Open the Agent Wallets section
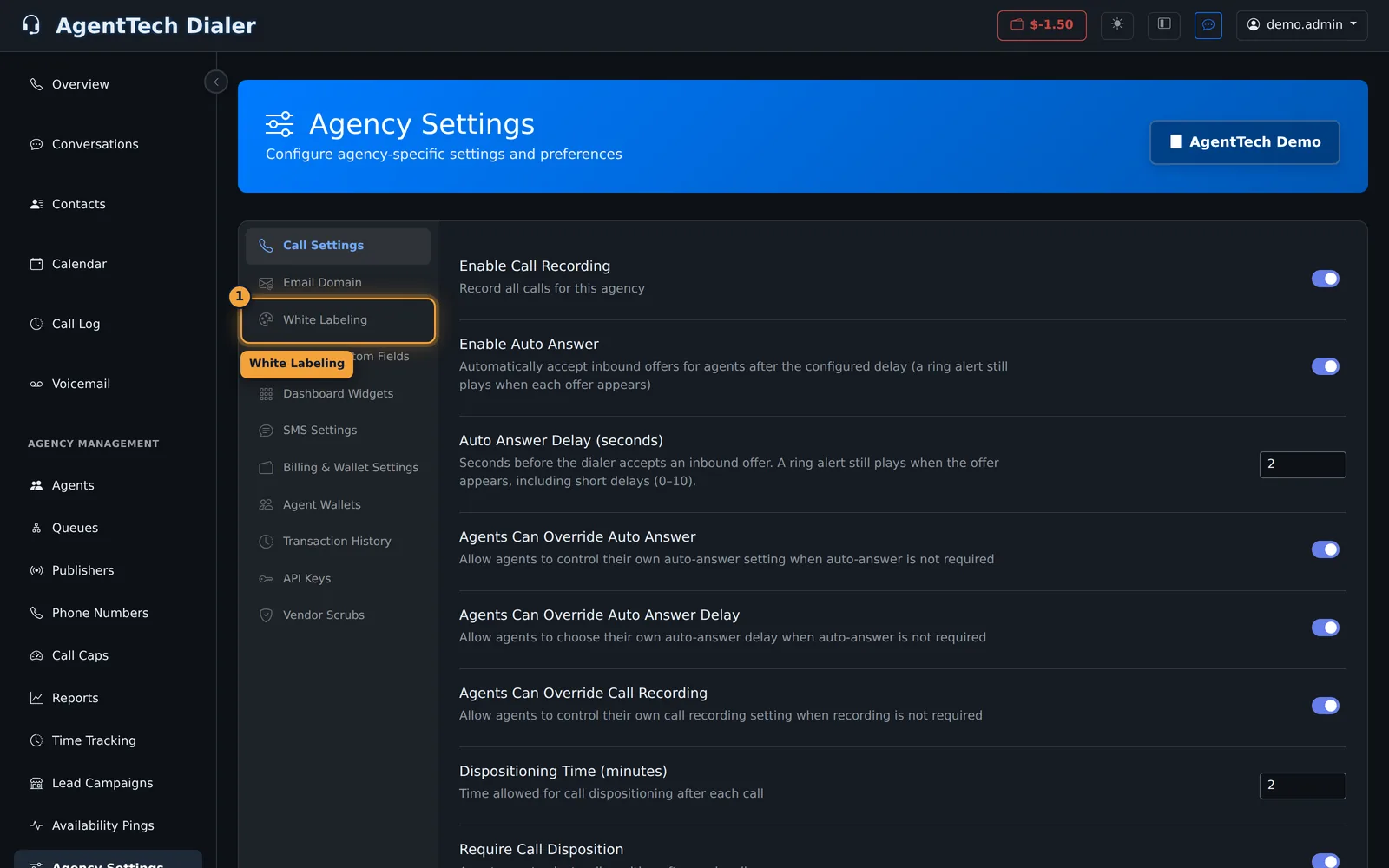The height and width of the screenshot is (868, 1389). point(338,505)
